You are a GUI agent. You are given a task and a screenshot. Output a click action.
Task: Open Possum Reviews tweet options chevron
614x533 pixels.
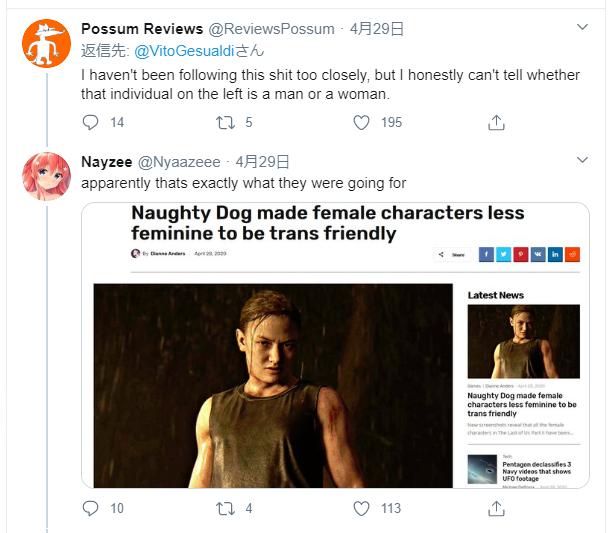point(584,27)
